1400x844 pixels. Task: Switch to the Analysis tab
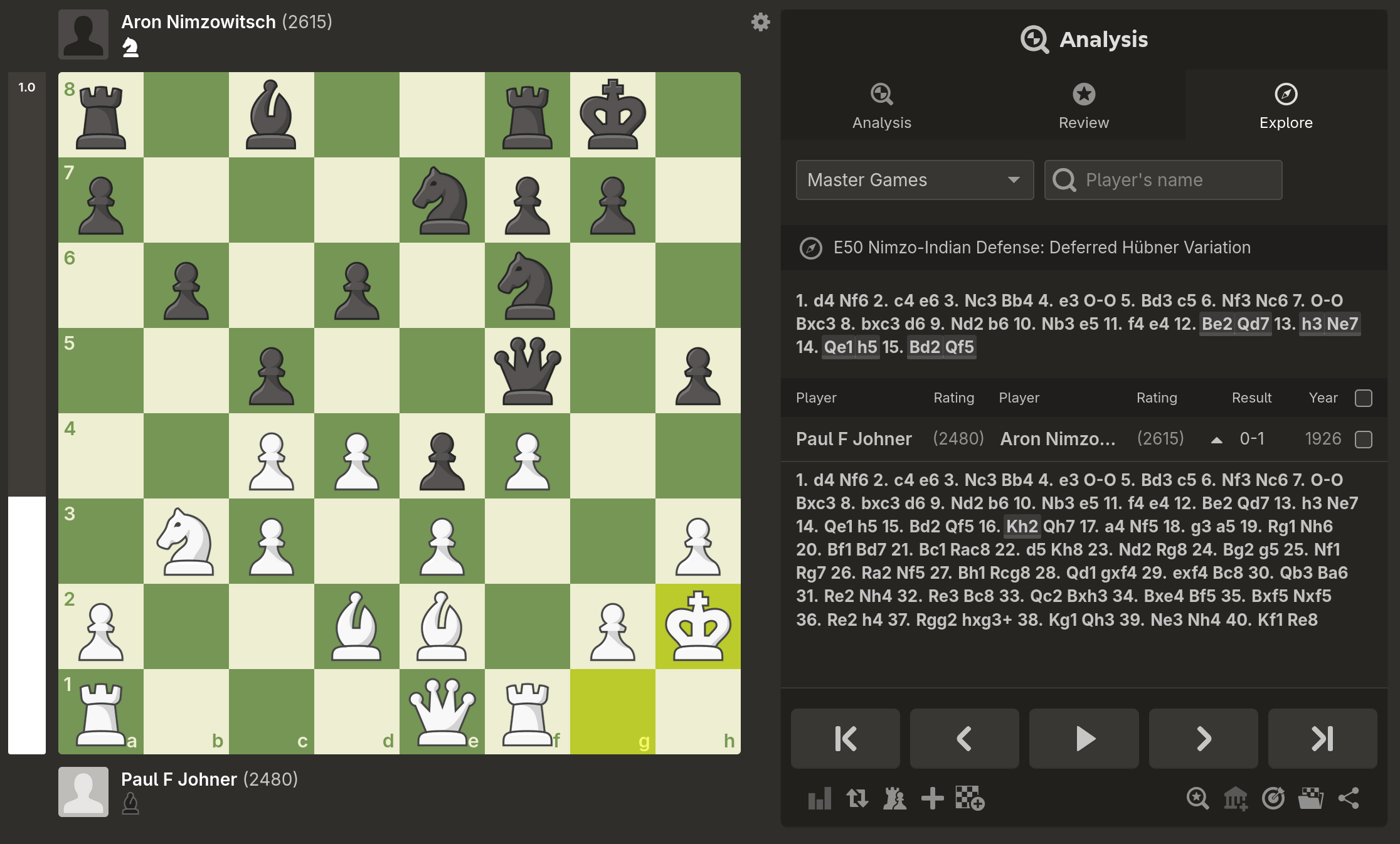[881, 105]
